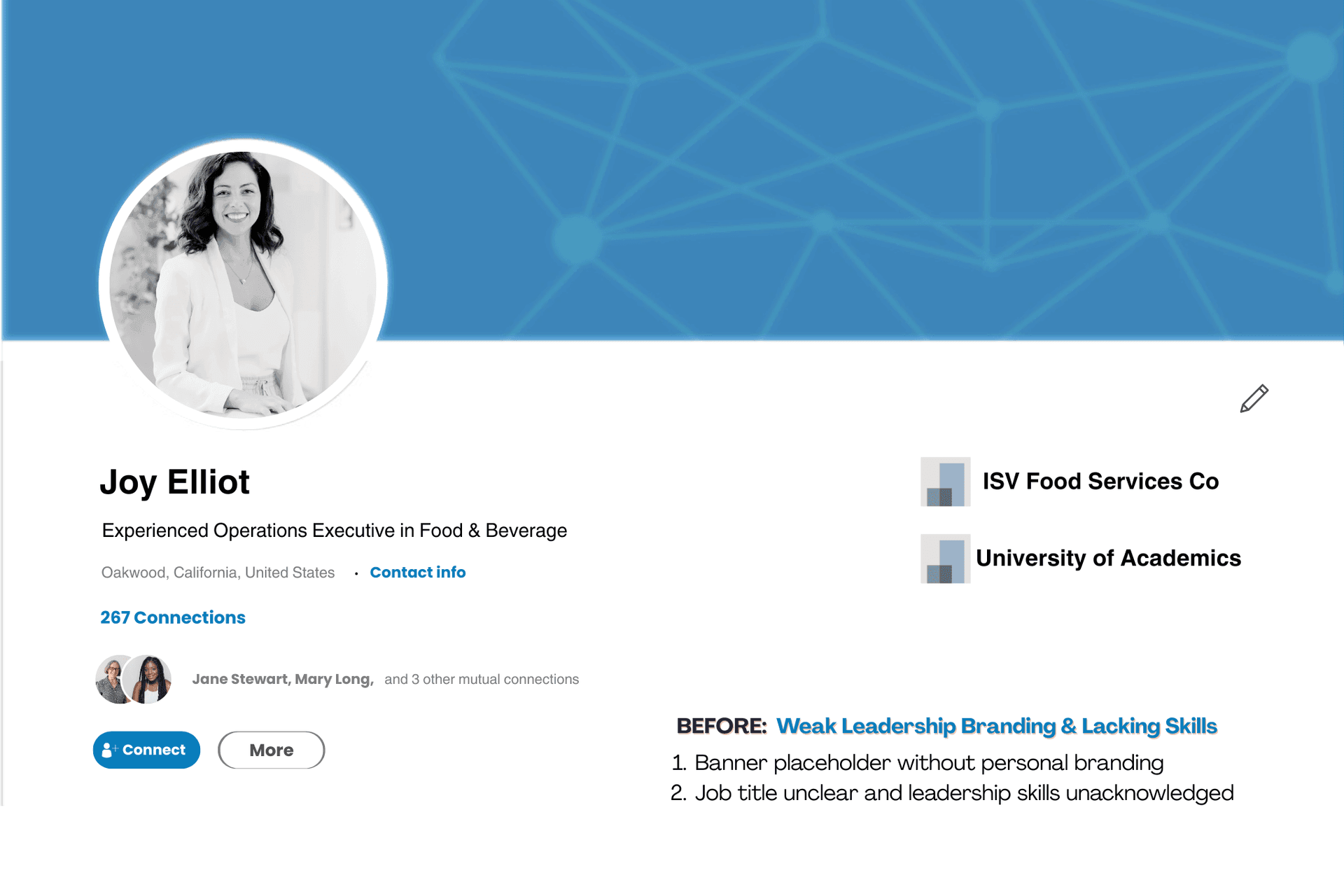Image resolution: width=1344 pixels, height=896 pixels.
Task: View the 267 Connections link
Action: [x=173, y=617]
